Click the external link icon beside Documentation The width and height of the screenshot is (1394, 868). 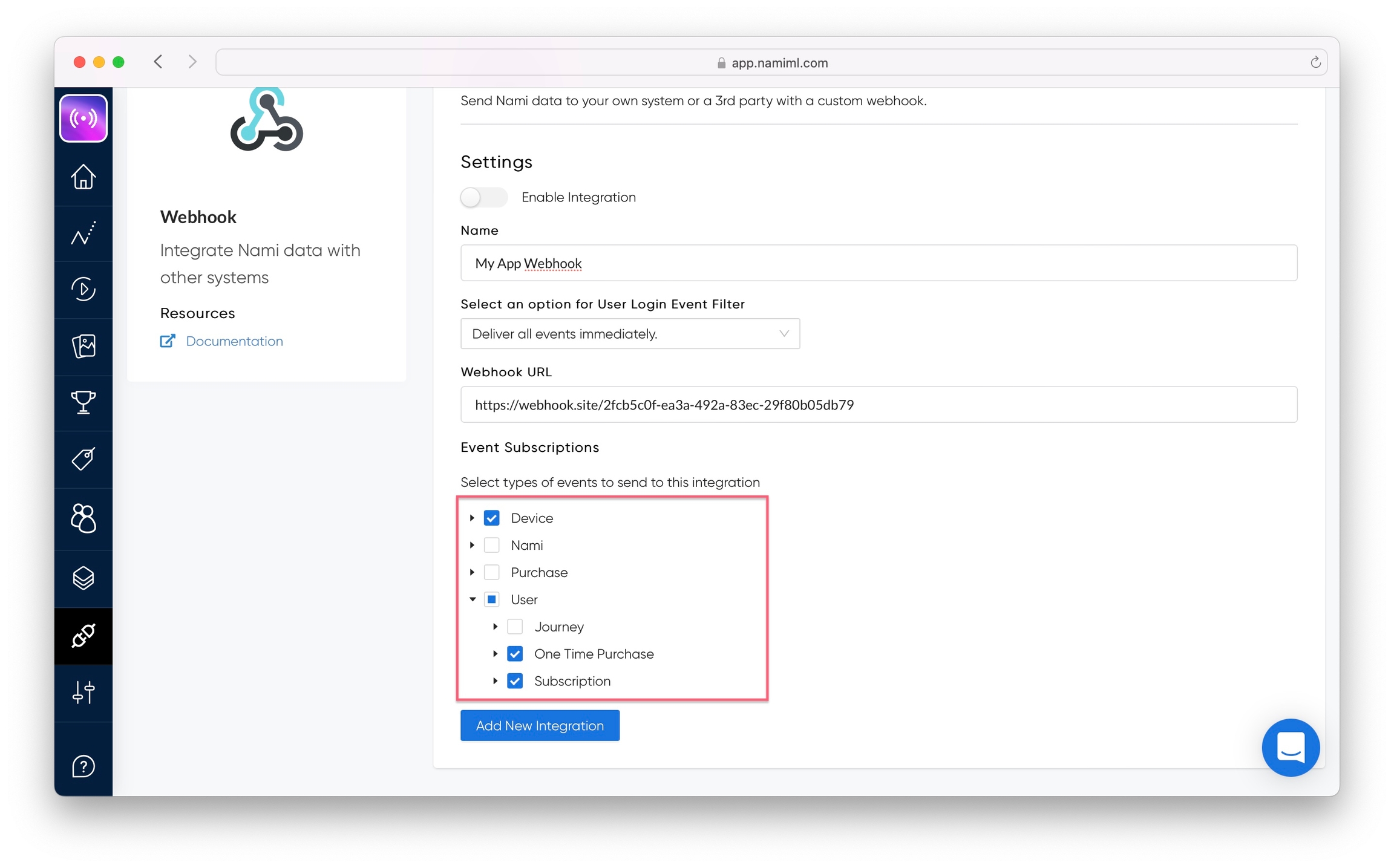pyautogui.click(x=168, y=341)
